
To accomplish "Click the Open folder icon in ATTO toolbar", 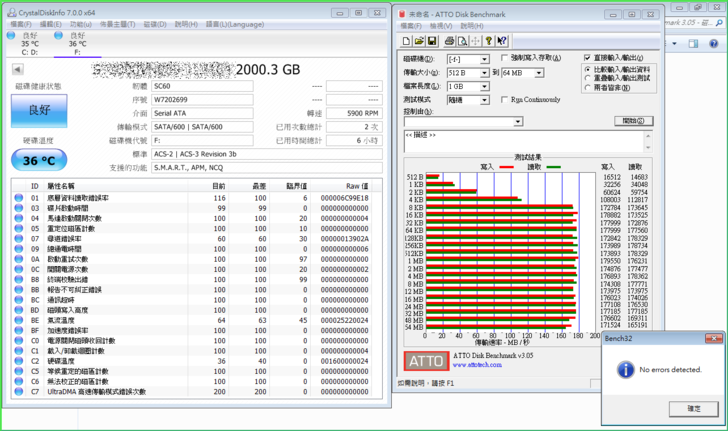I will click(x=420, y=41).
